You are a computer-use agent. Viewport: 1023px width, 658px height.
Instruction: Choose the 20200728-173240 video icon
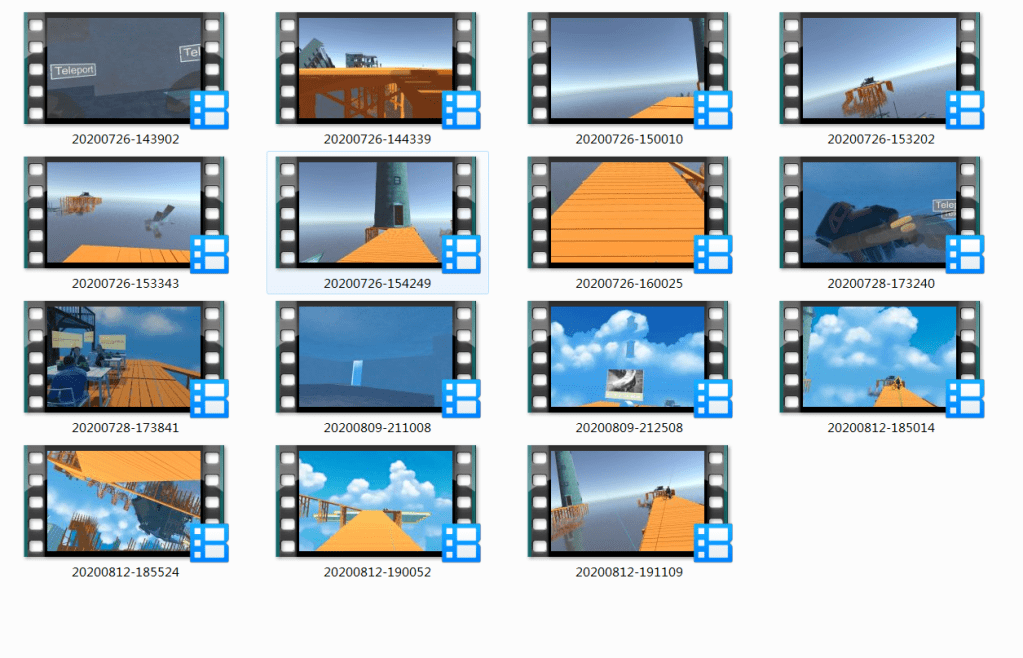pyautogui.click(x=881, y=213)
